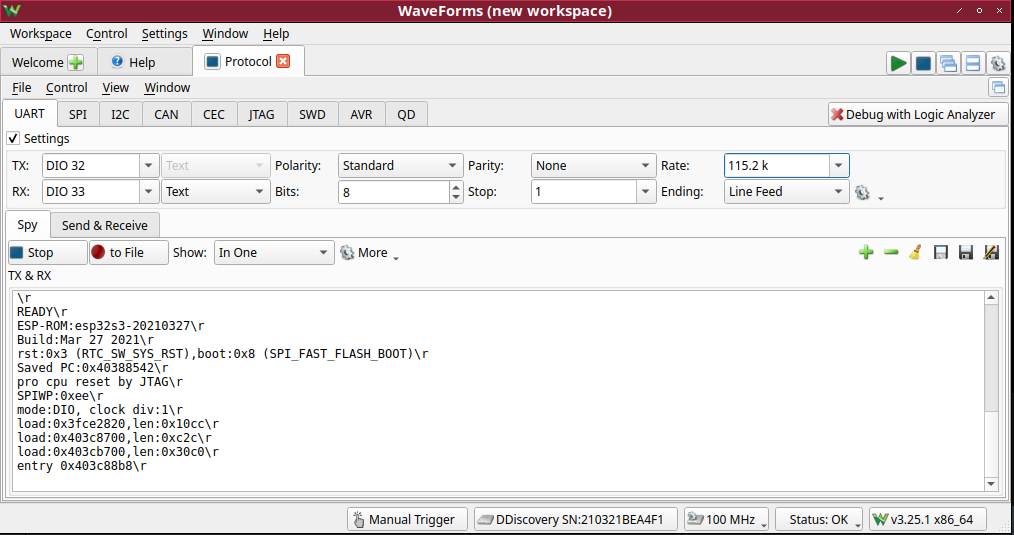Click the record to File button

pyautogui.click(x=129, y=252)
